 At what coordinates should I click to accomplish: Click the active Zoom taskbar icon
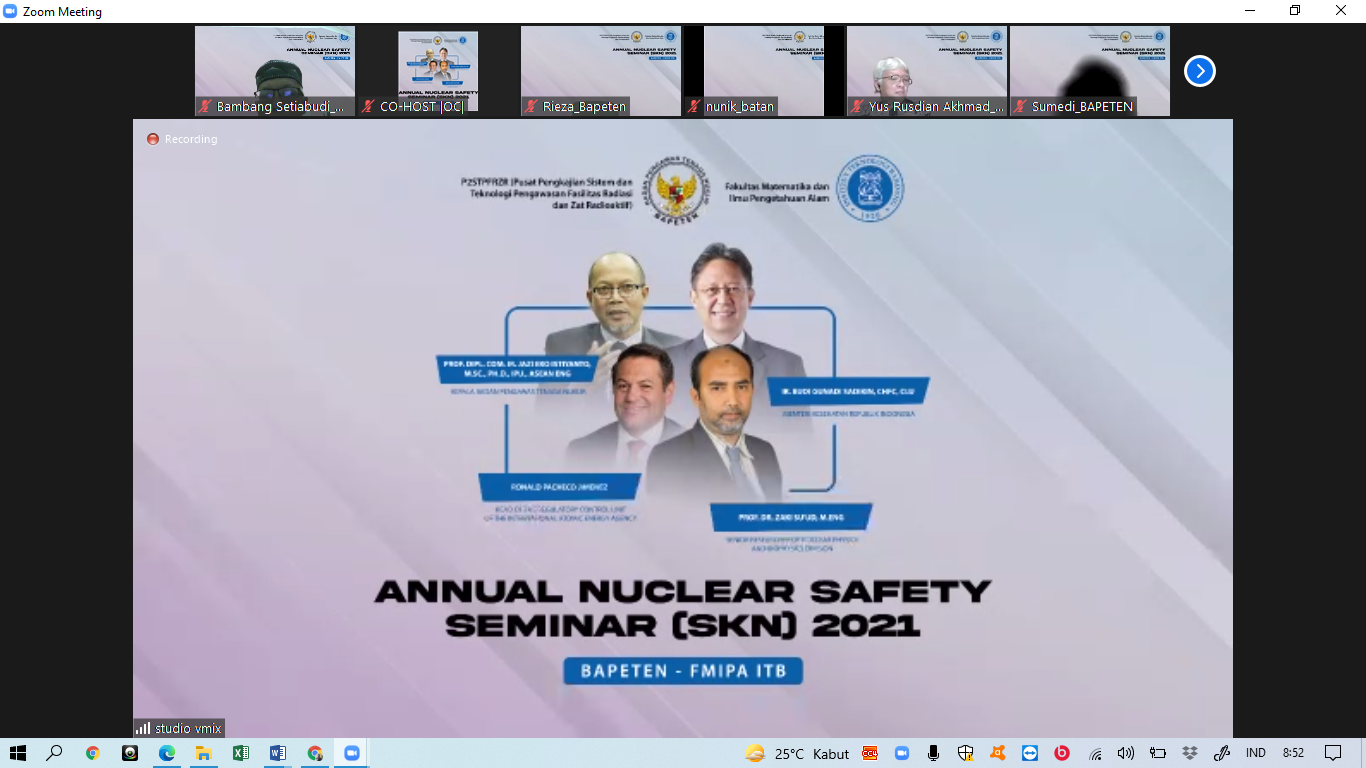[352, 753]
